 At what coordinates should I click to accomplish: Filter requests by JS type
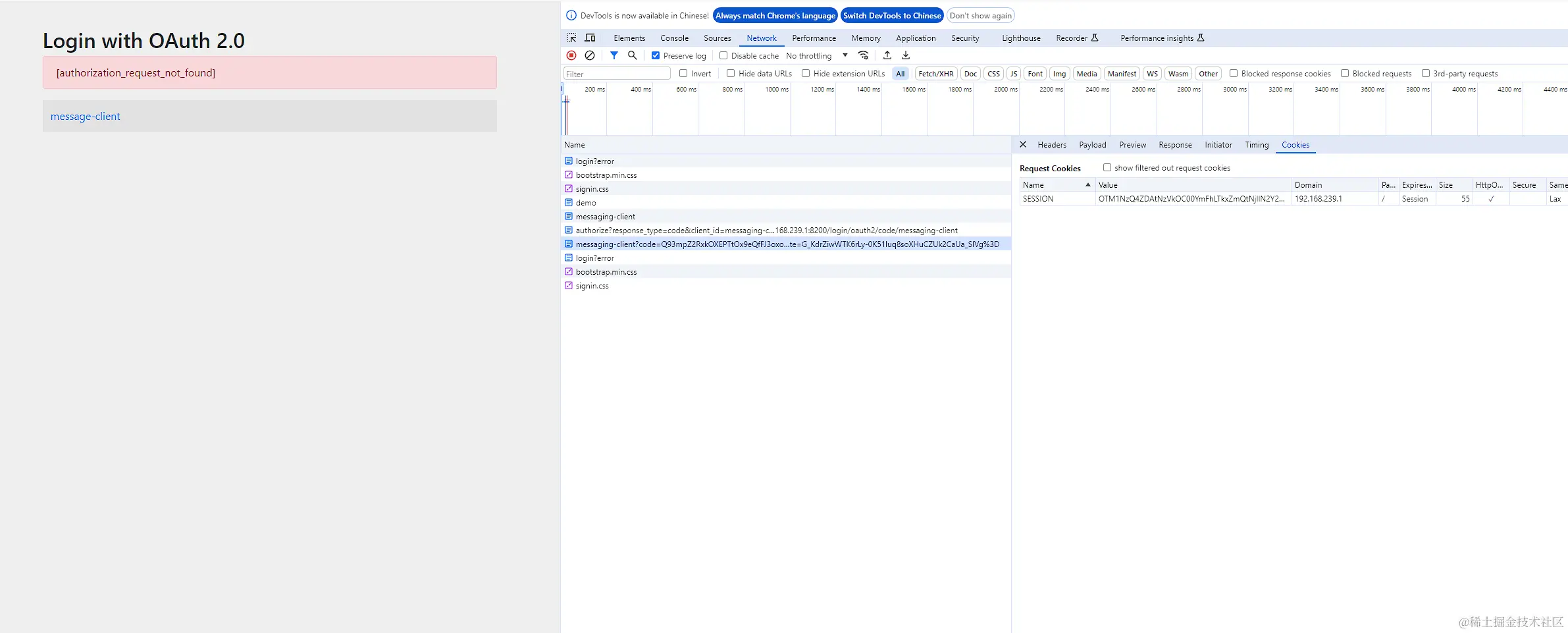coord(1014,74)
